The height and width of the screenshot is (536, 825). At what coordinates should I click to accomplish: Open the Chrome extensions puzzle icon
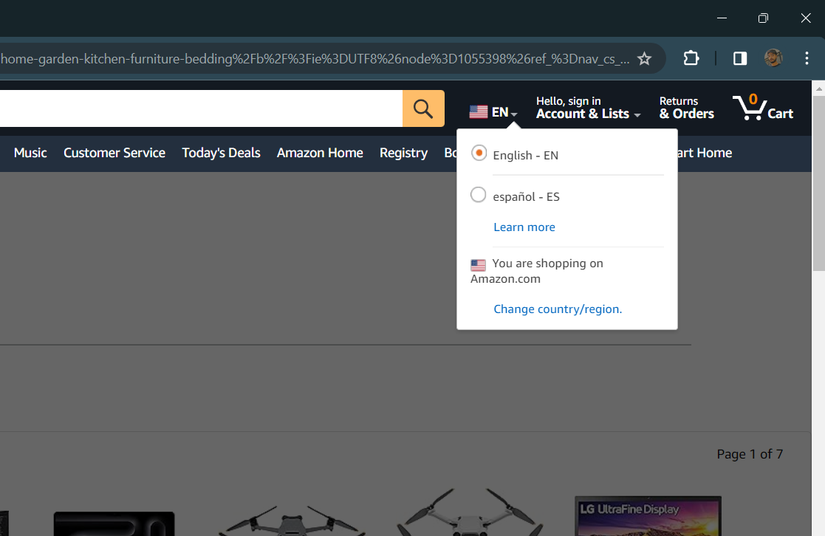pyautogui.click(x=691, y=58)
